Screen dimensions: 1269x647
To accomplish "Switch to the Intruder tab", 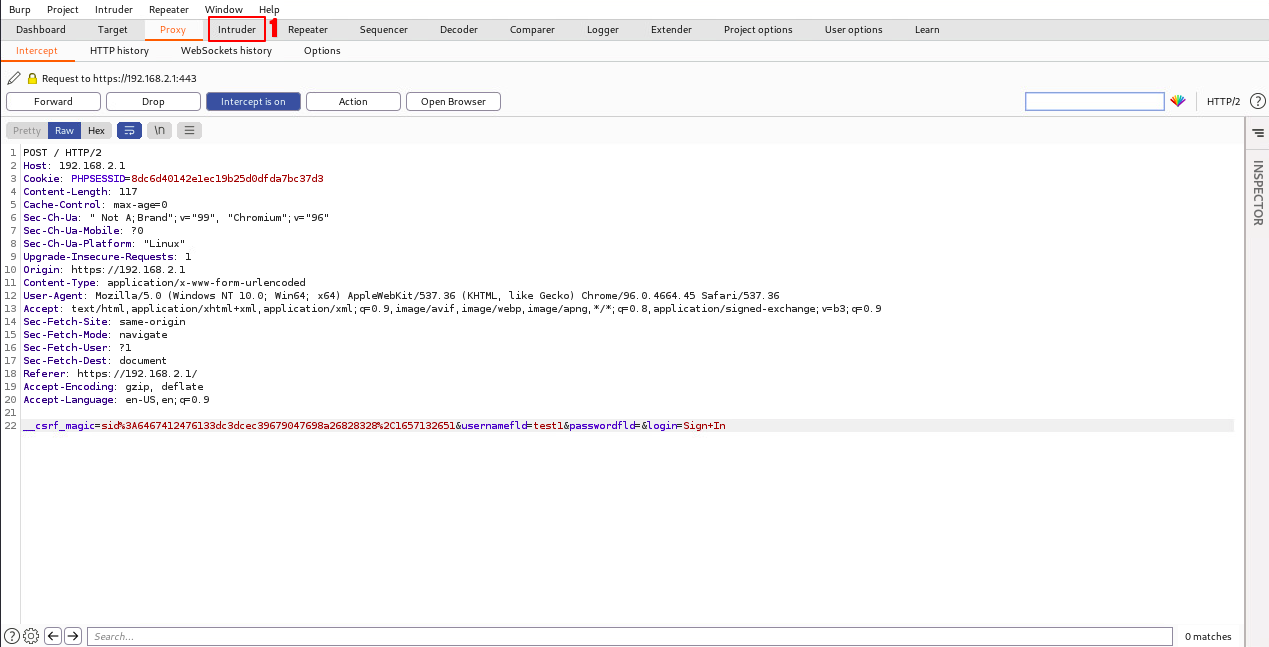I will pyautogui.click(x=237, y=30).
